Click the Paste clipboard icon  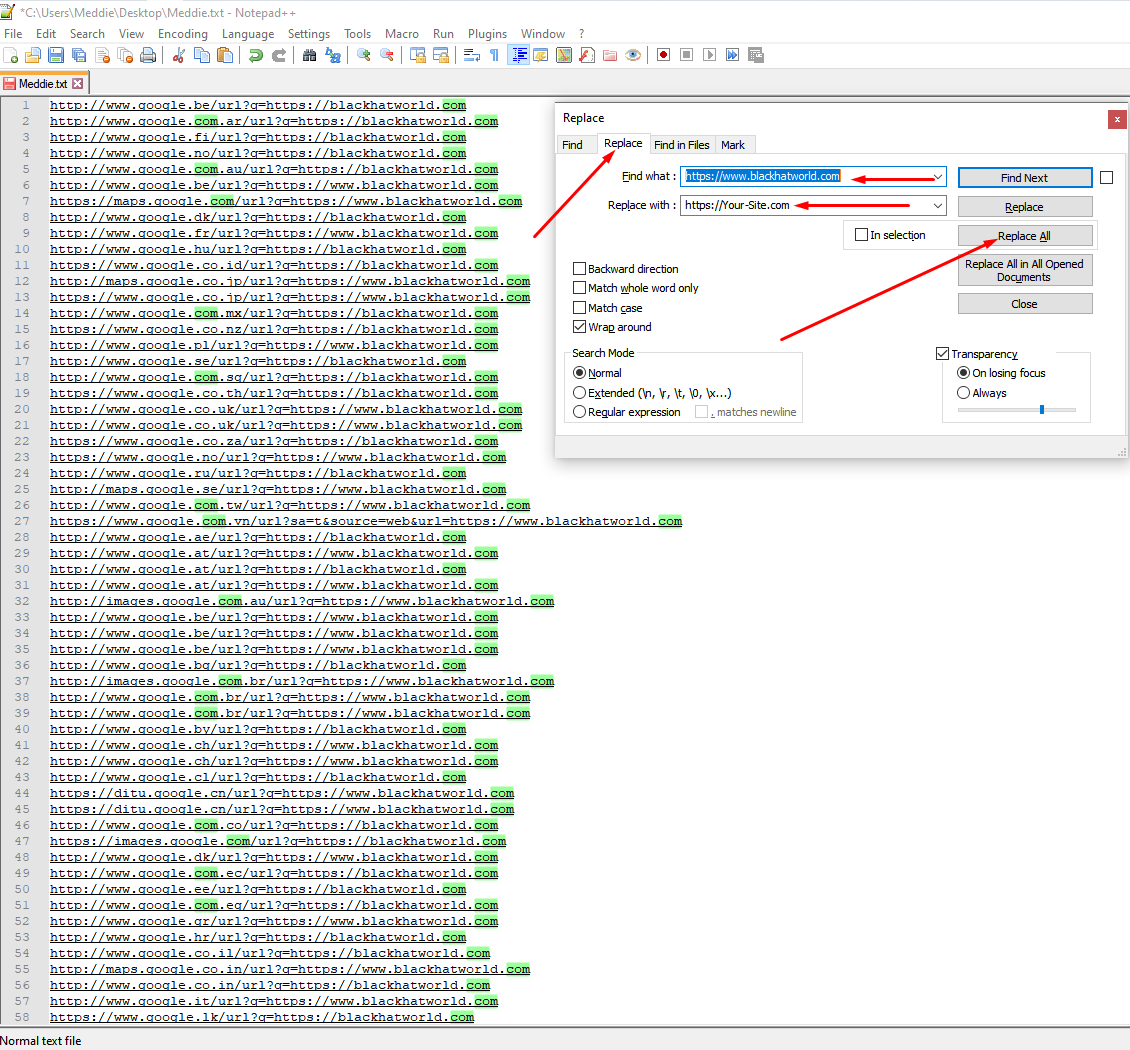point(225,55)
